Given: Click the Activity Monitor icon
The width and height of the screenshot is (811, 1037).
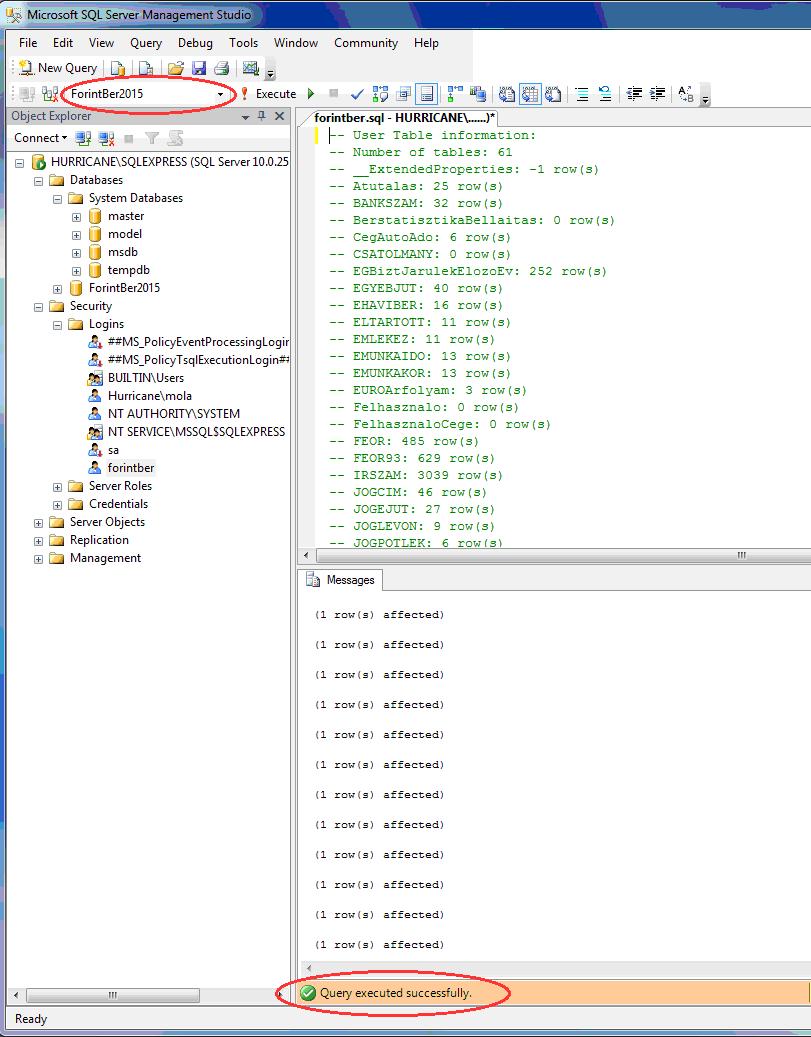Looking at the screenshot, I should [250, 68].
